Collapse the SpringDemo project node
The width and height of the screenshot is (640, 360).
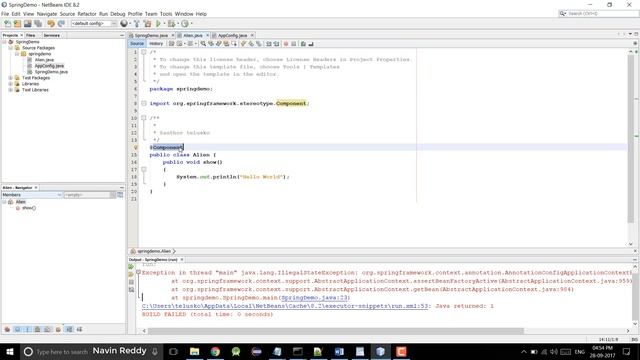coord(4,42)
